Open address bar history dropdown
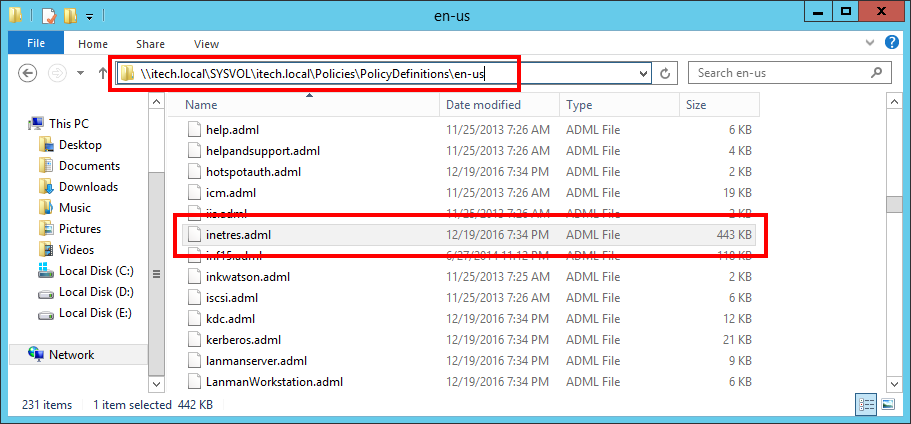This screenshot has width=911, height=424. coord(643,74)
